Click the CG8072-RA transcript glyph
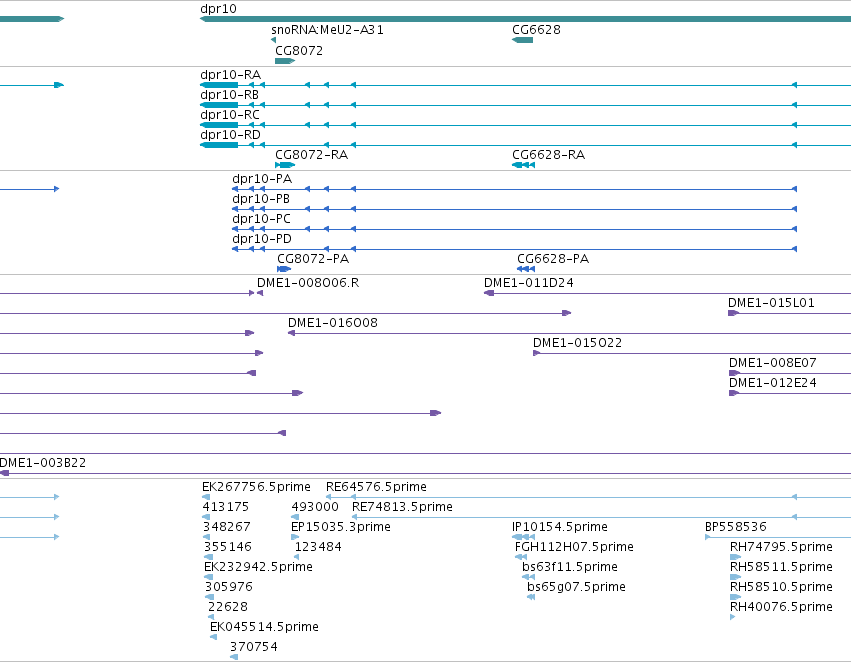Viewport: 851px width, 662px height. coord(285,165)
